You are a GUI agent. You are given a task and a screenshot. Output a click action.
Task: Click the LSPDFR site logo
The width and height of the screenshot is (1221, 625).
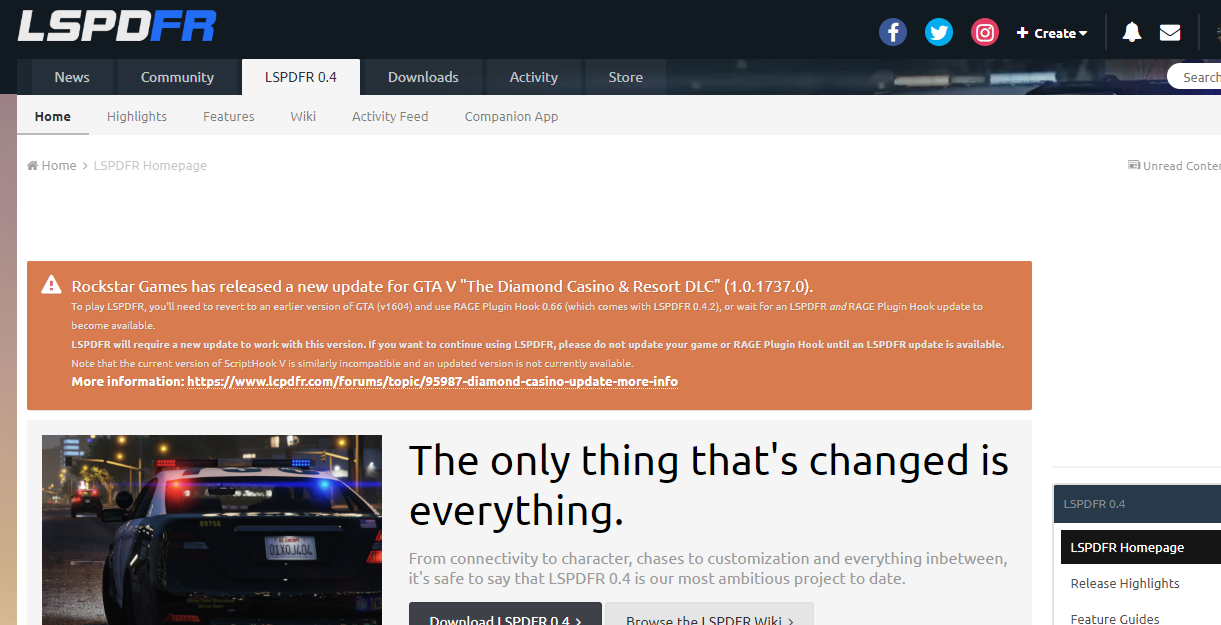tap(116, 26)
